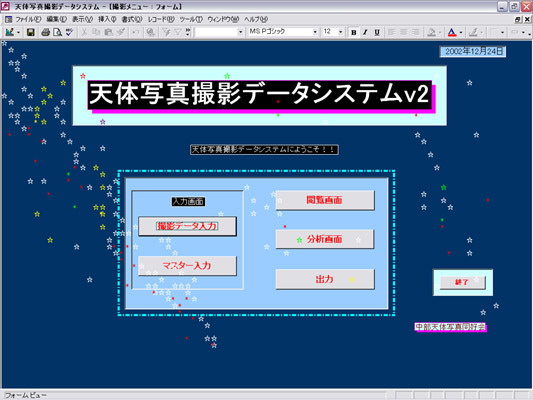Click the font color A icon
533x400 pixels.
[451, 32]
